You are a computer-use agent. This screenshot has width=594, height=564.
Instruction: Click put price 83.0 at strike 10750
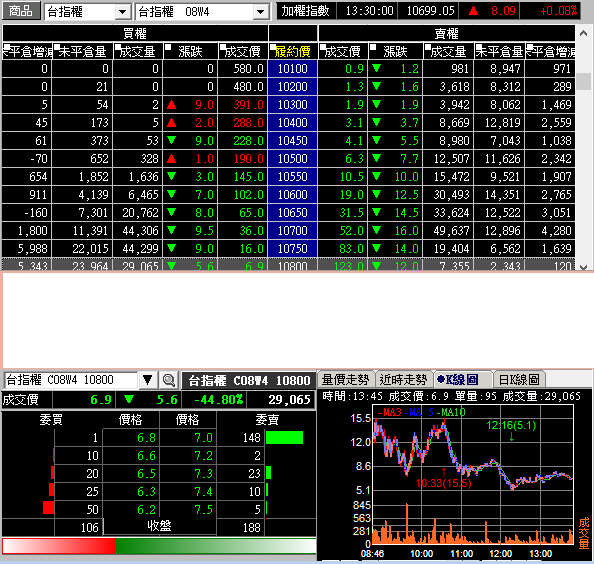(x=343, y=248)
